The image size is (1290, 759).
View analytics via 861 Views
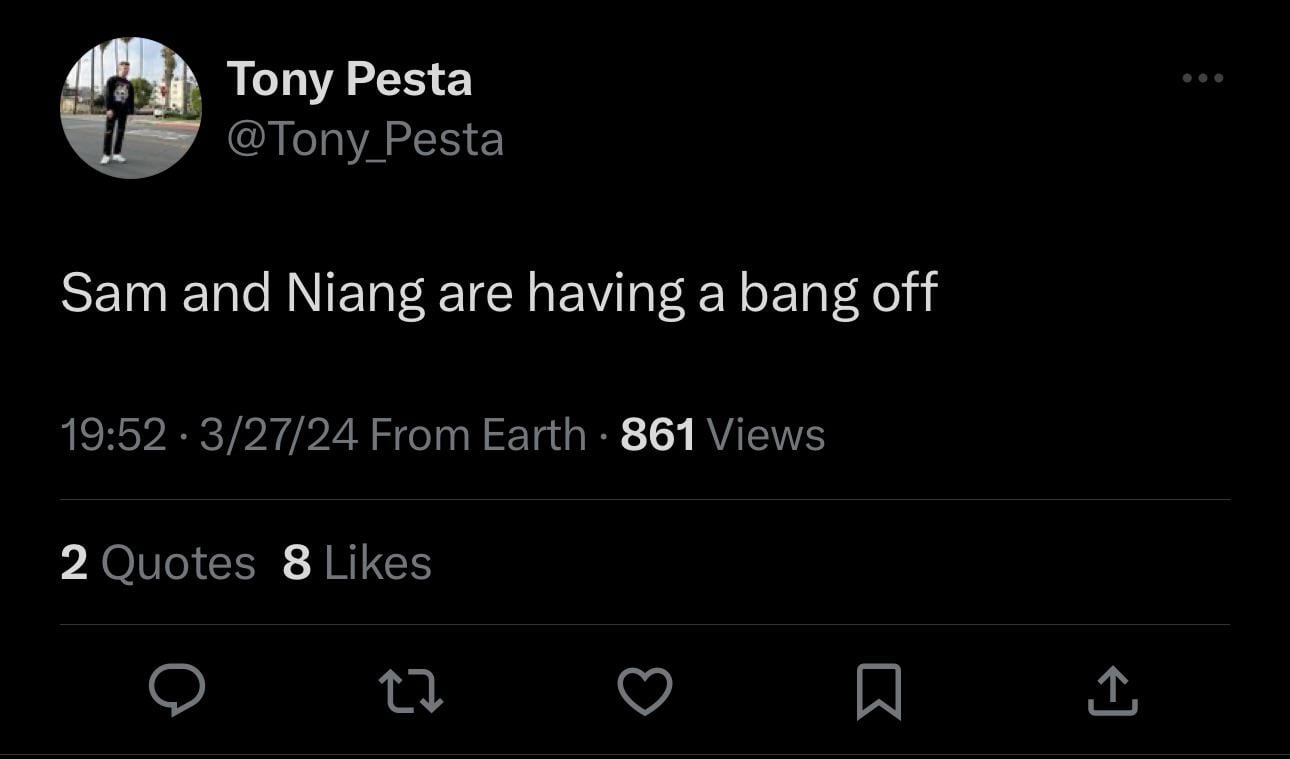tap(722, 435)
